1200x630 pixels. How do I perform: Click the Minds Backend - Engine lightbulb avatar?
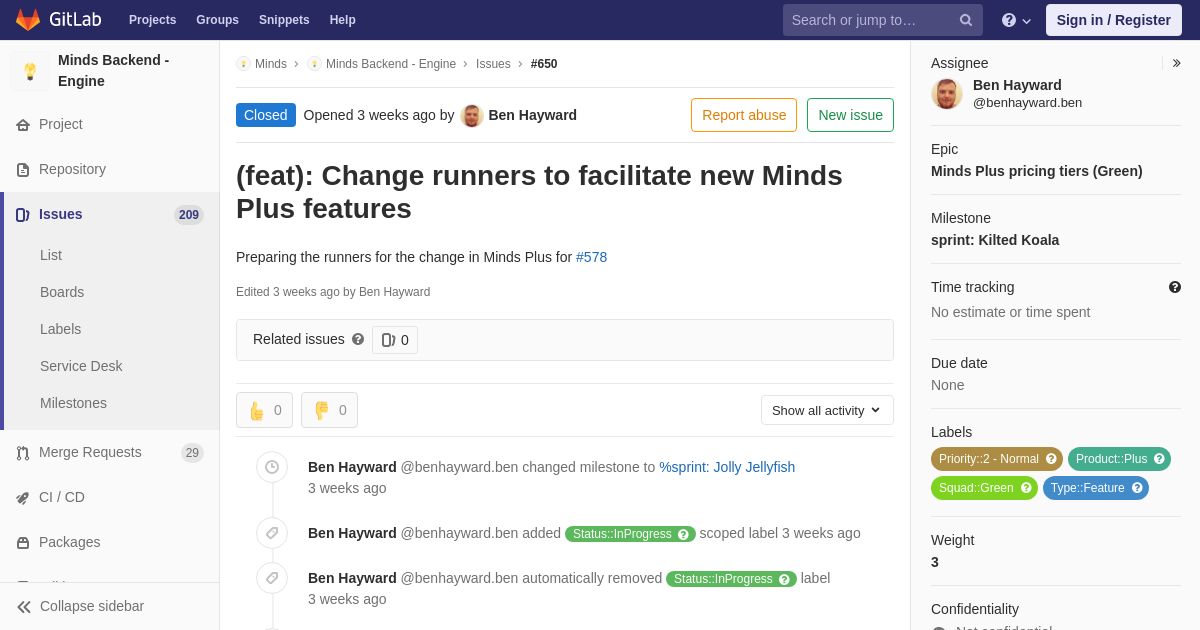click(30, 71)
